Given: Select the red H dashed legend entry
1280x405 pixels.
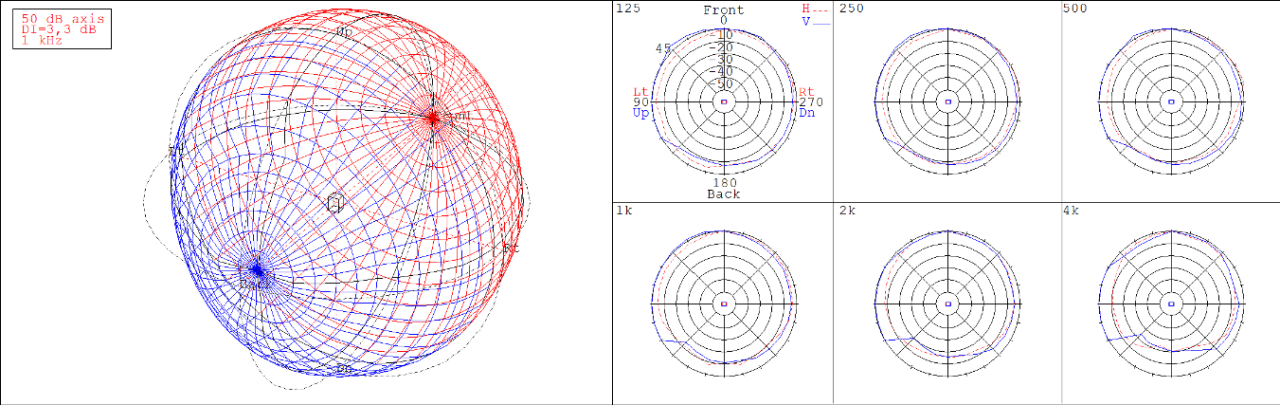Looking at the screenshot, I should pyautogui.click(x=815, y=8).
